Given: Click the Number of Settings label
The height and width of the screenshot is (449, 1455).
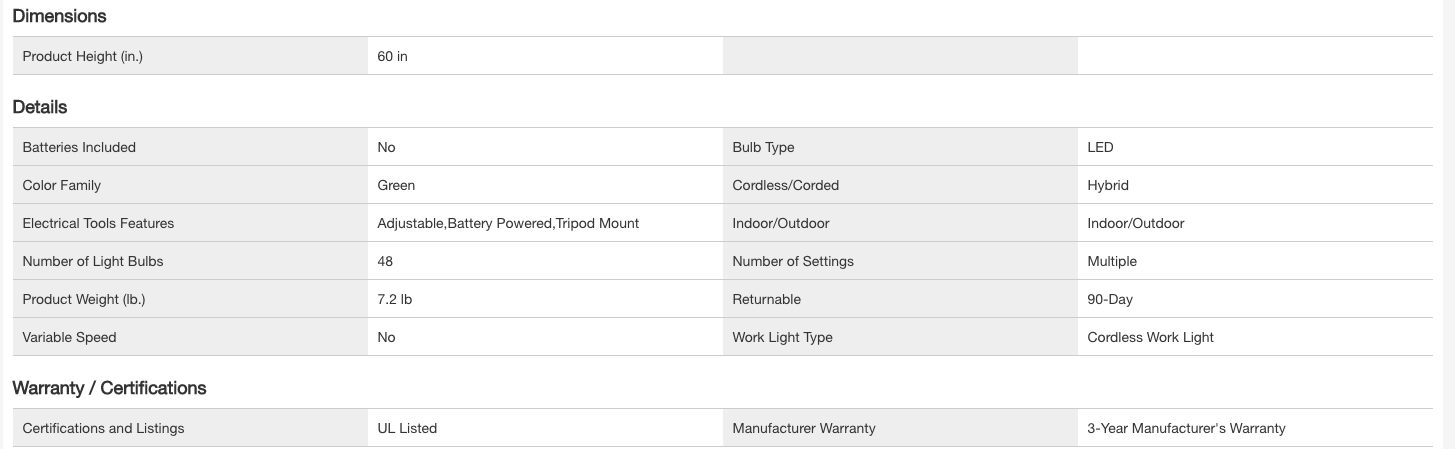Looking at the screenshot, I should [793, 261].
